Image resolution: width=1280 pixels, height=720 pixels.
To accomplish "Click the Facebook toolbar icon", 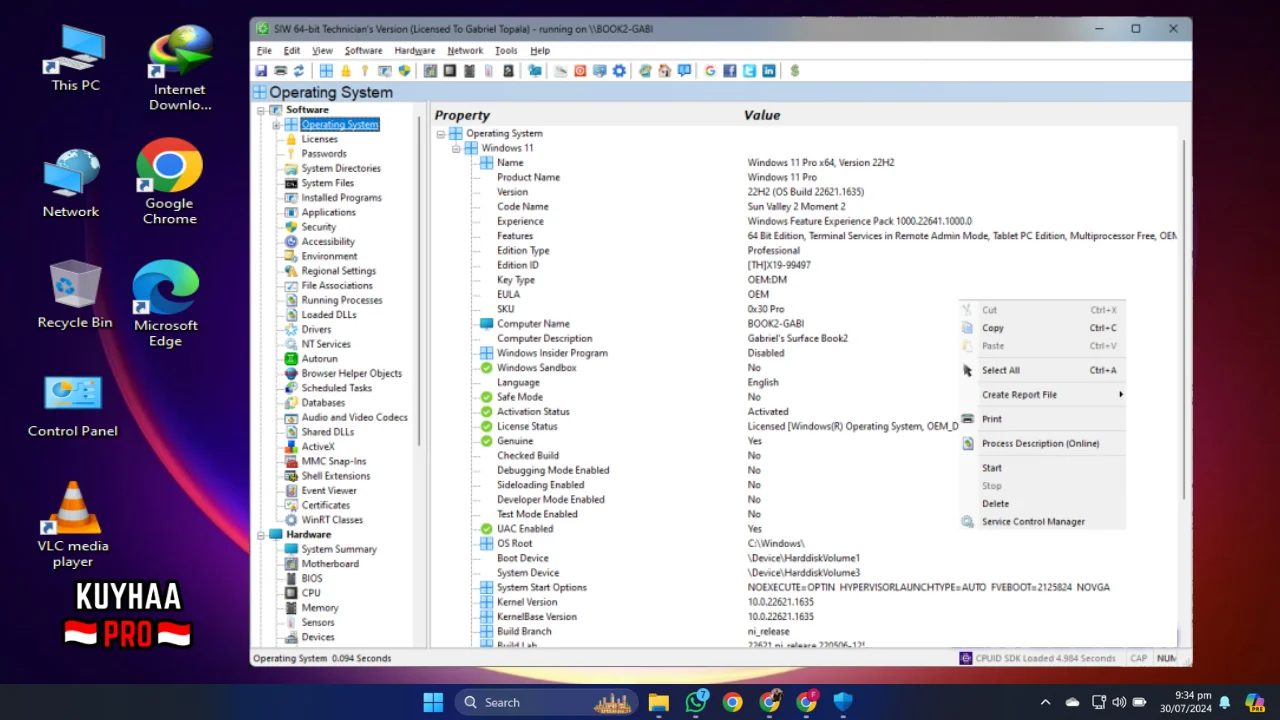I will pyautogui.click(x=730, y=71).
